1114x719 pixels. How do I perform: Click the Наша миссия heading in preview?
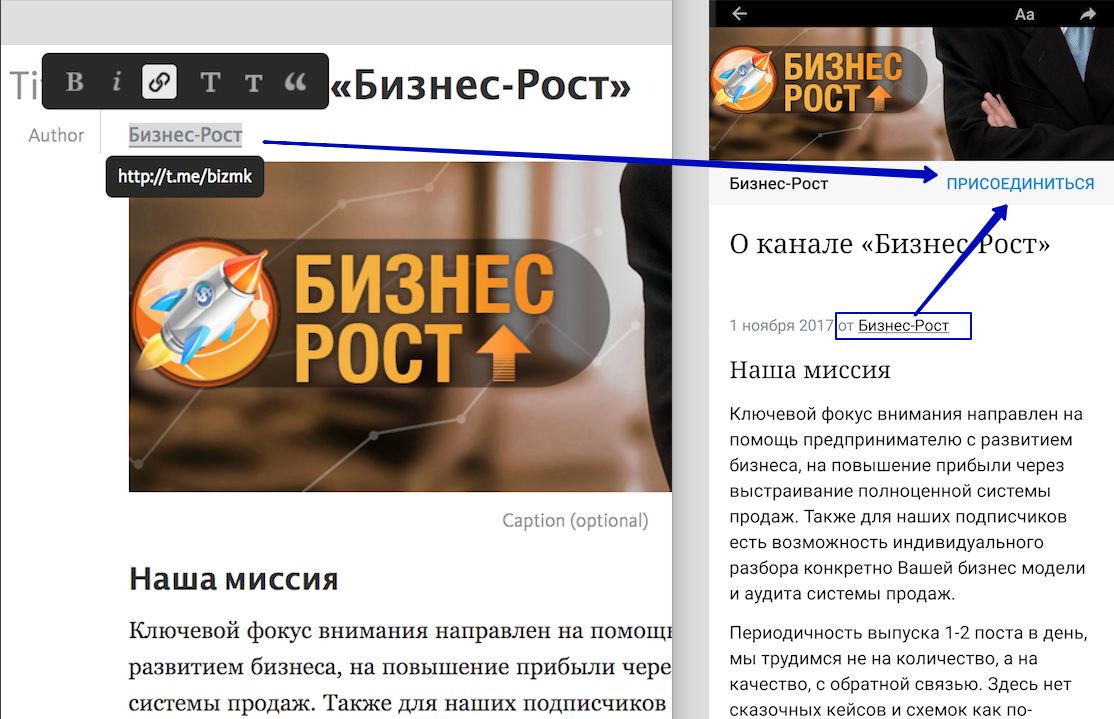pos(810,370)
